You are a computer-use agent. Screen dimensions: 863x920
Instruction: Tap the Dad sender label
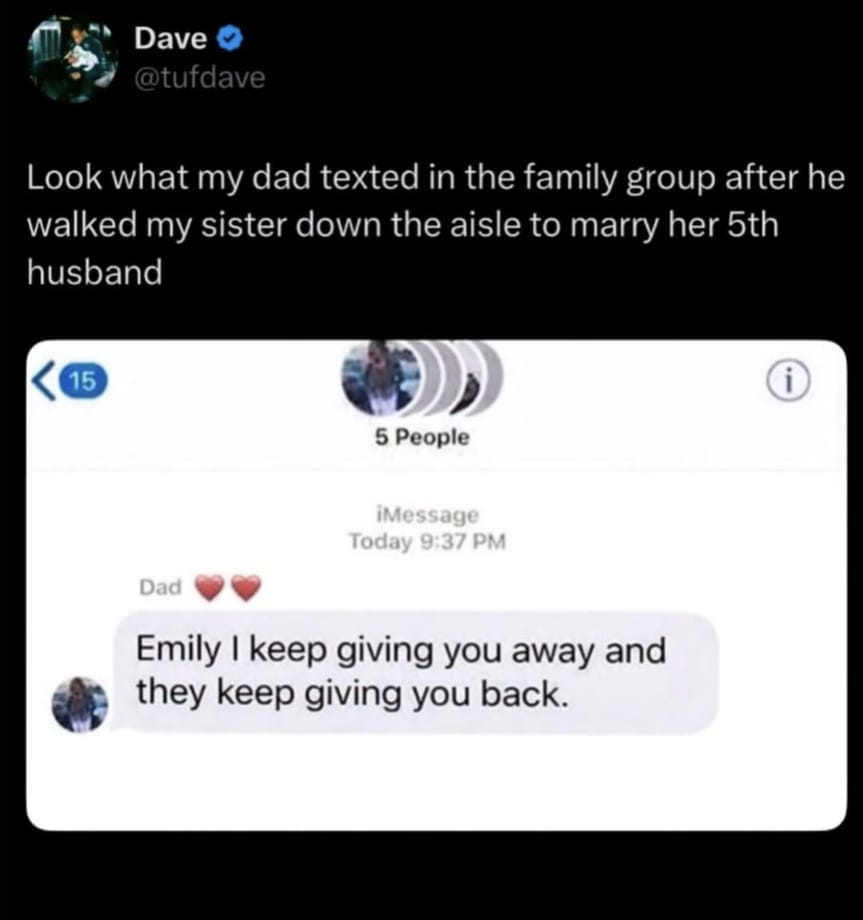tap(161, 587)
